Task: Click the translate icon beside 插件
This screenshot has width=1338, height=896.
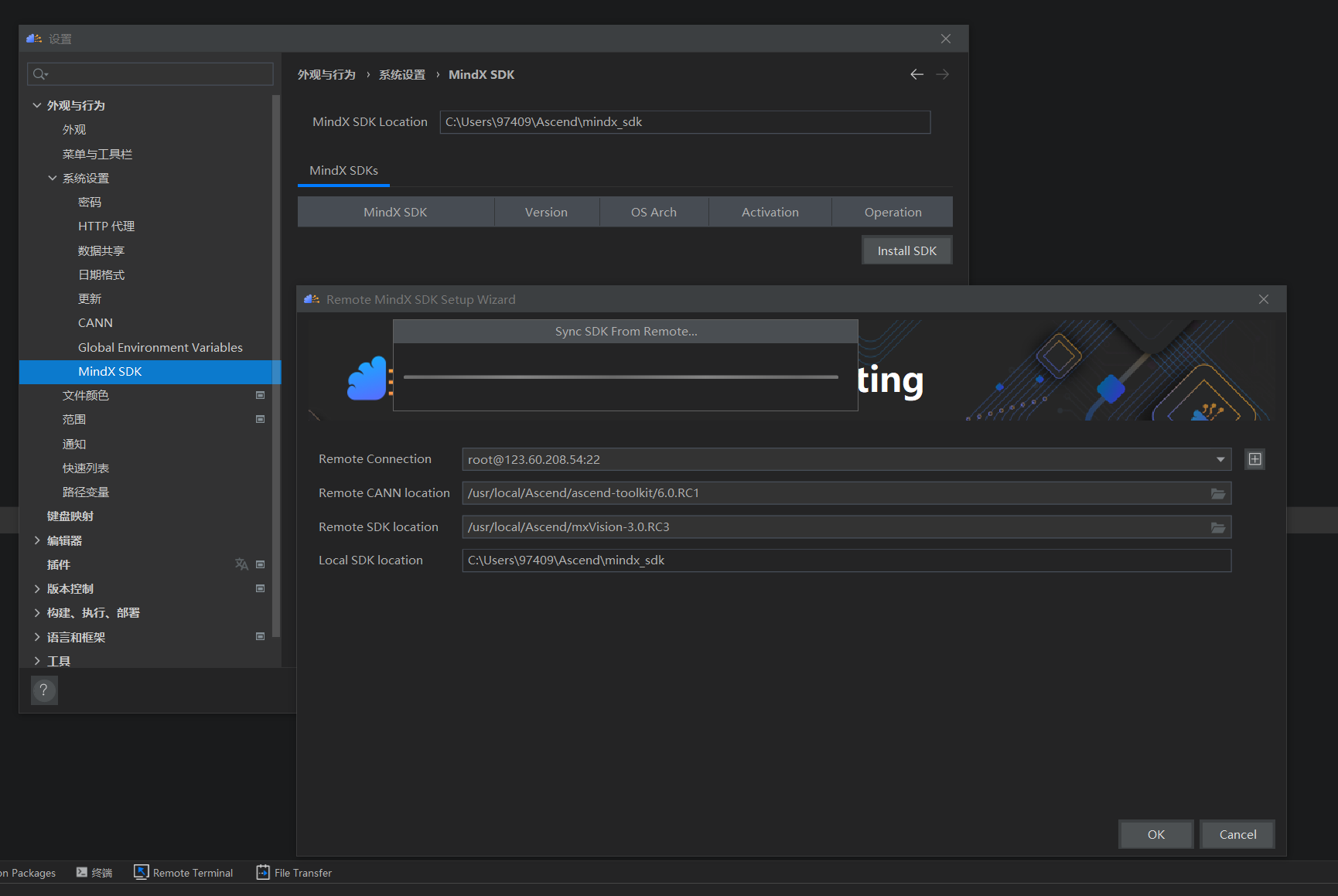Action: (x=241, y=564)
